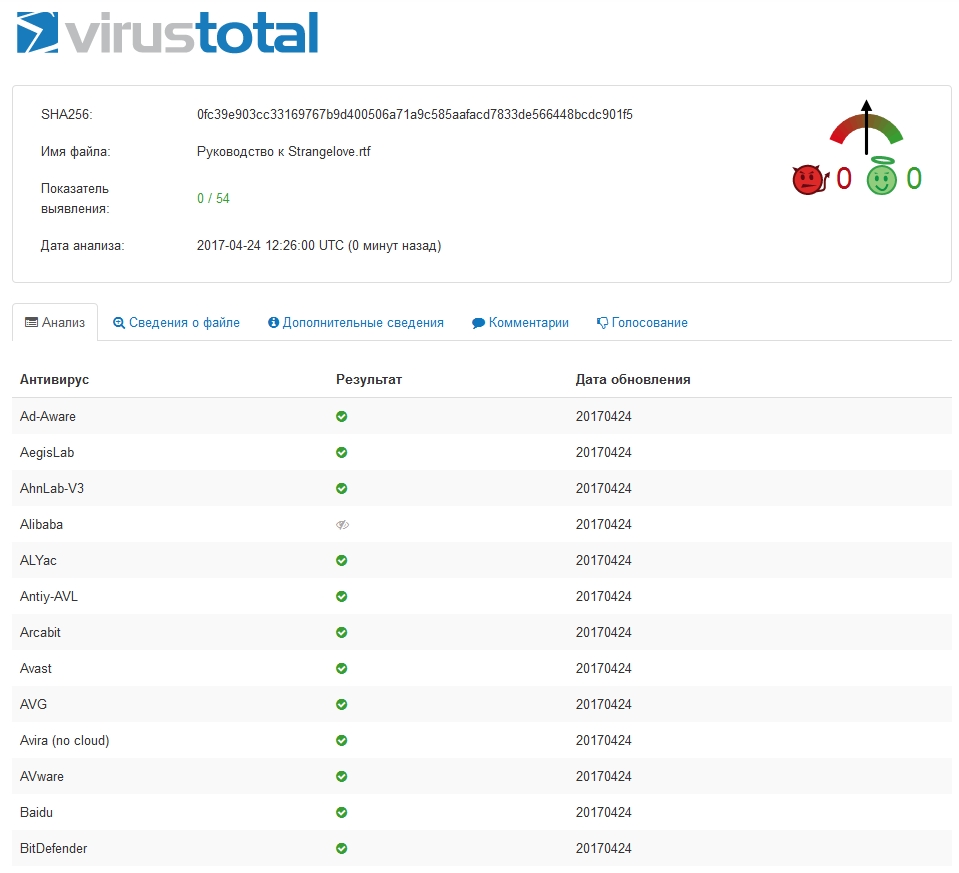Click the ALYac antivirus name
The width and height of the screenshot is (959, 873).
38,560
